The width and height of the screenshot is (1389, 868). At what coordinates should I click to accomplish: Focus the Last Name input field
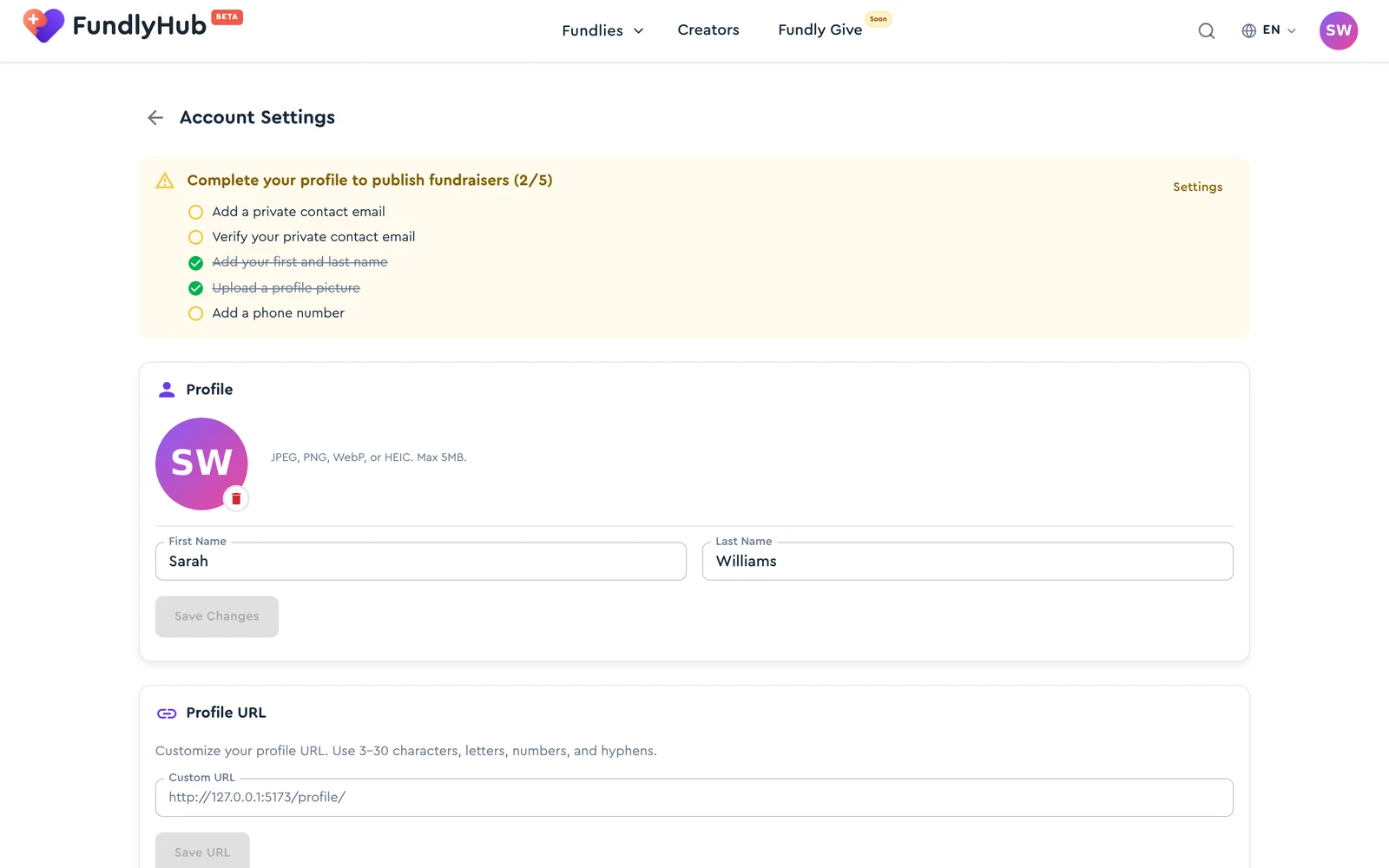pyautogui.click(x=968, y=562)
